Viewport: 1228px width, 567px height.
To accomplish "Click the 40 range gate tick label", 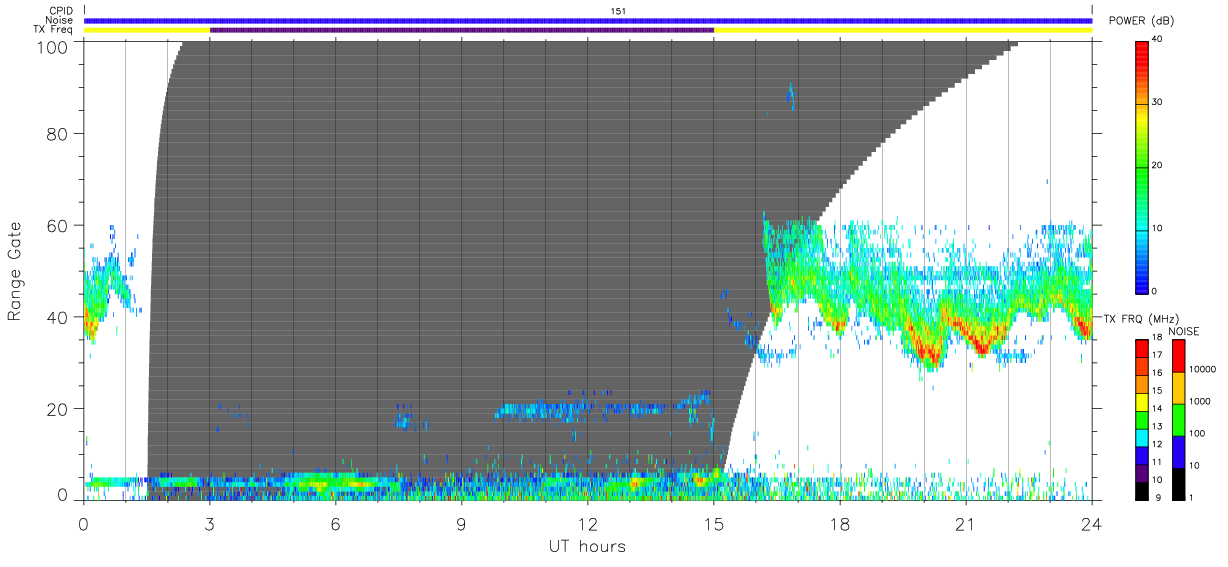I will pos(58,318).
